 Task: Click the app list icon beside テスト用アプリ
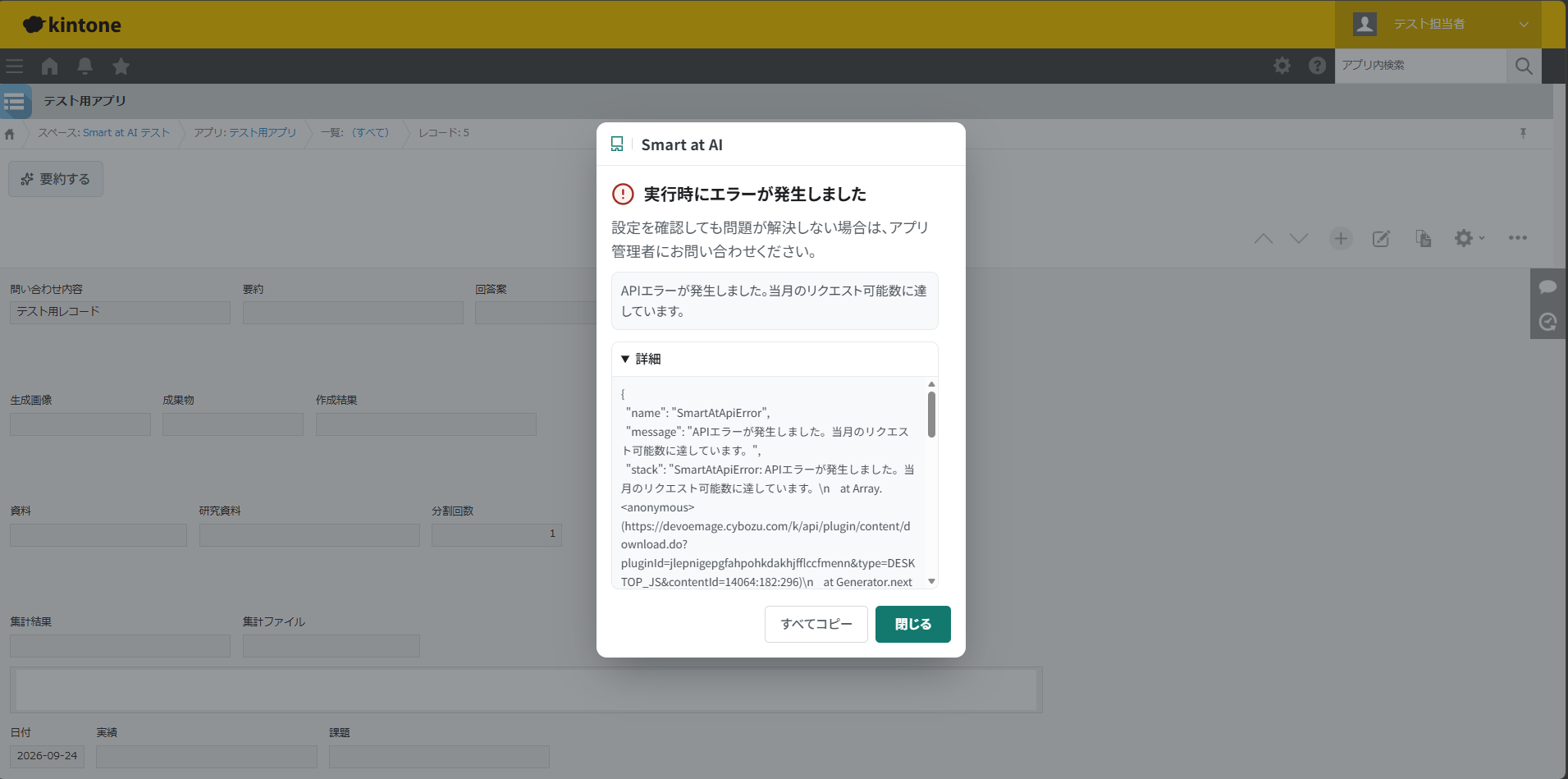(x=16, y=102)
